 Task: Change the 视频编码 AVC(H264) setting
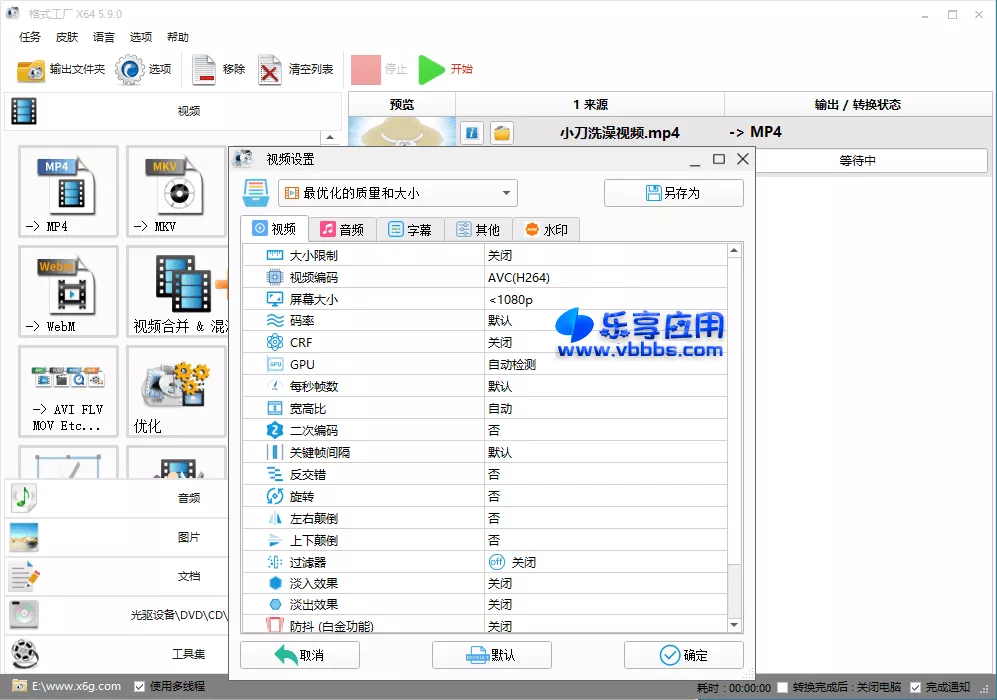(599, 277)
